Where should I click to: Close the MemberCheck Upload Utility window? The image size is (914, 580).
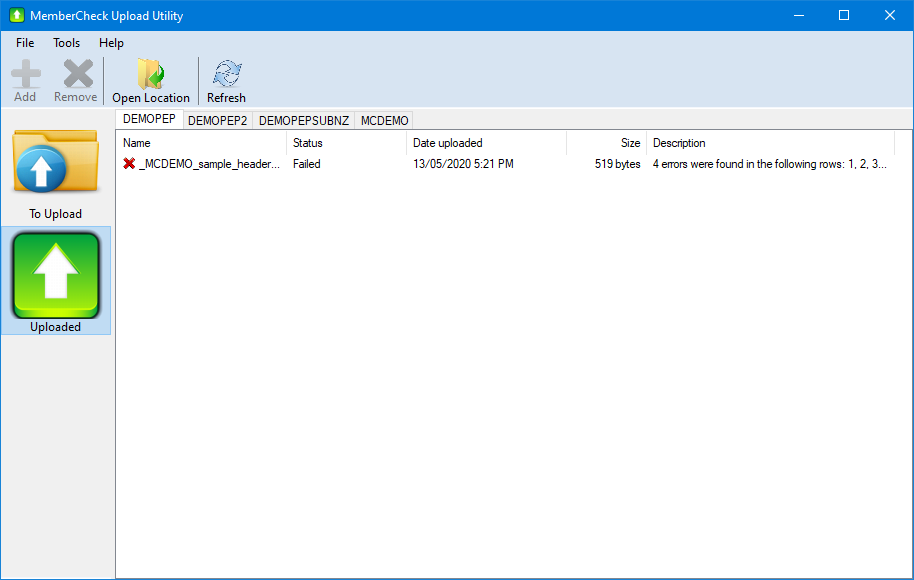[x=890, y=15]
